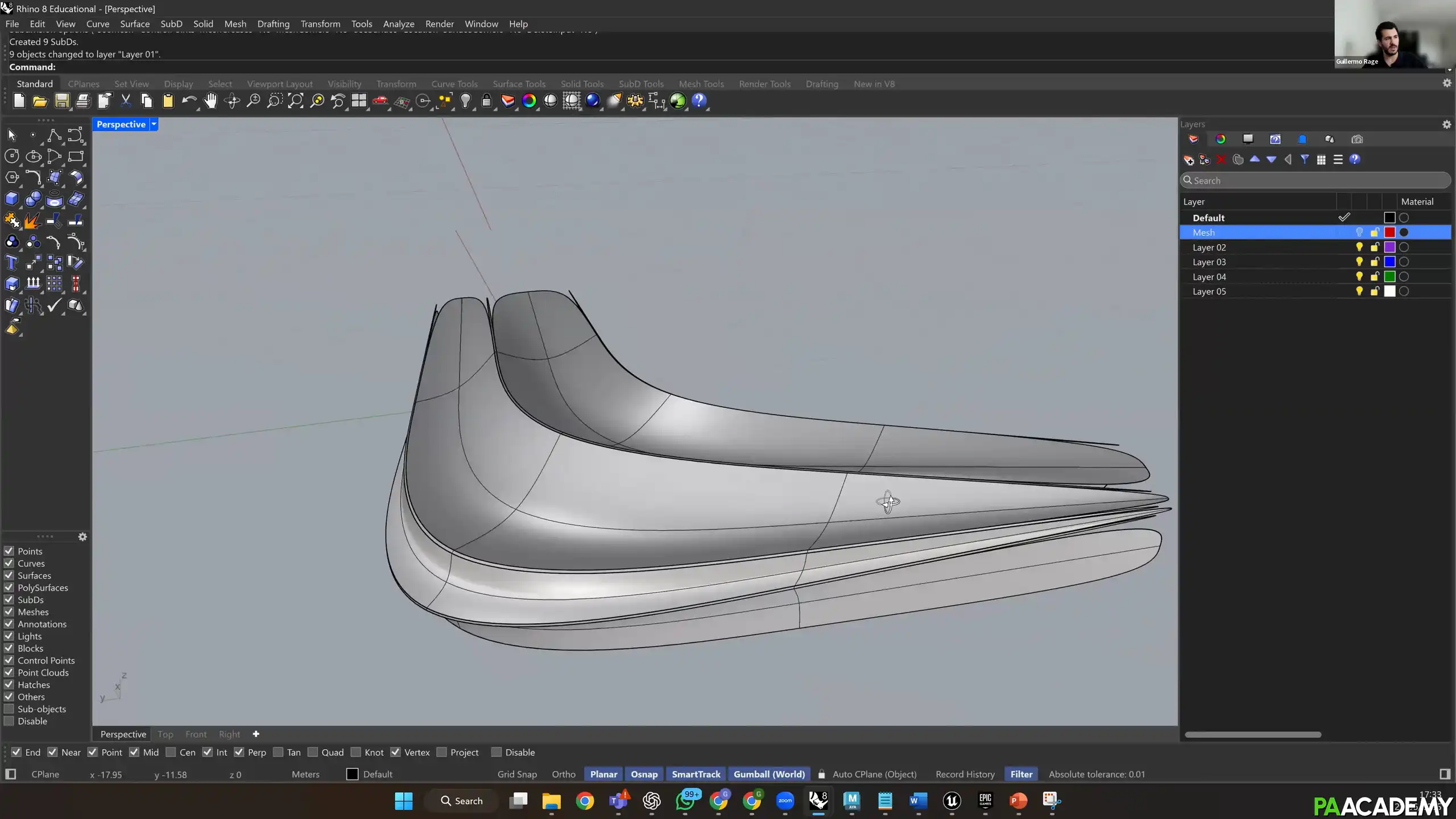Click the Print icon
The height and width of the screenshot is (819, 1456).
point(83,101)
